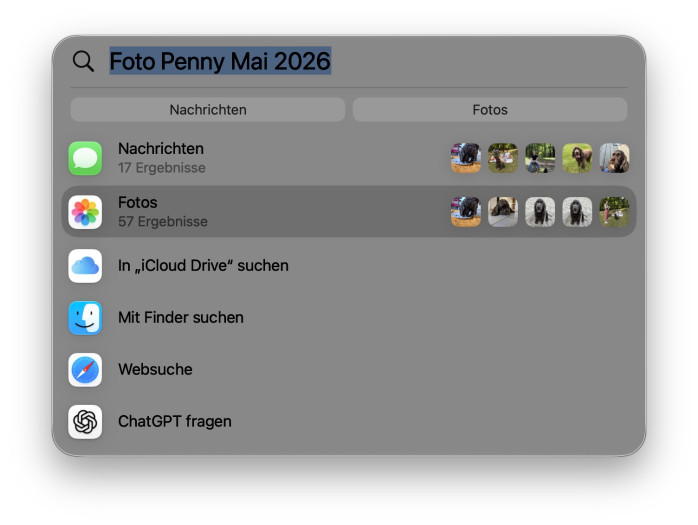Click the ChatGPT logo icon
The width and height of the screenshot is (698, 525).
85,422
